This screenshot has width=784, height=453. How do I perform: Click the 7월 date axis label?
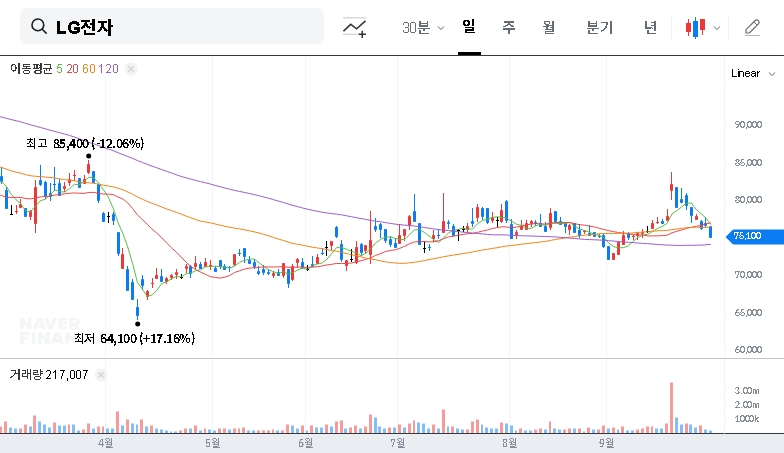pyautogui.click(x=398, y=443)
